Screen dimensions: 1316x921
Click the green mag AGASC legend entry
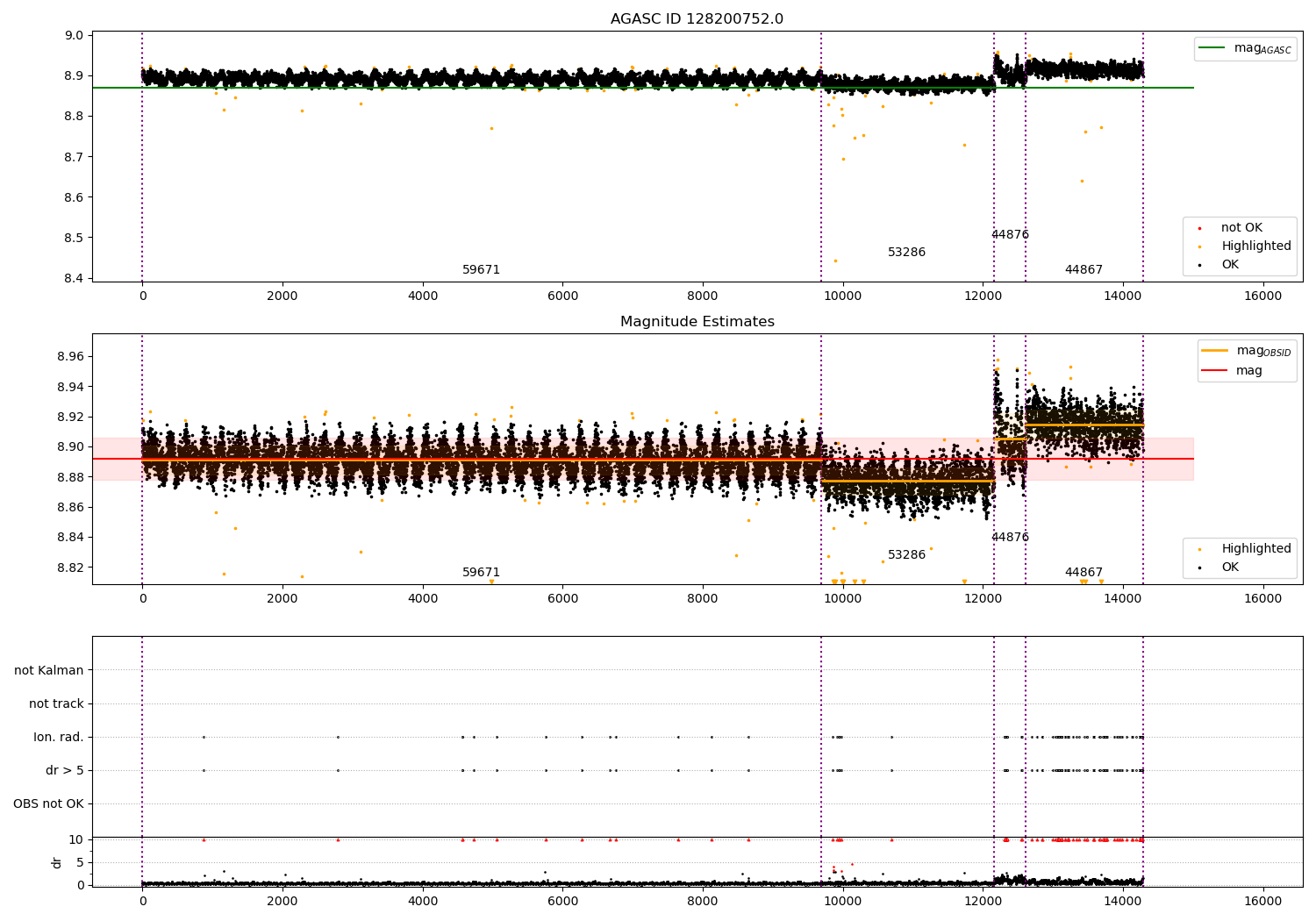1245,48
